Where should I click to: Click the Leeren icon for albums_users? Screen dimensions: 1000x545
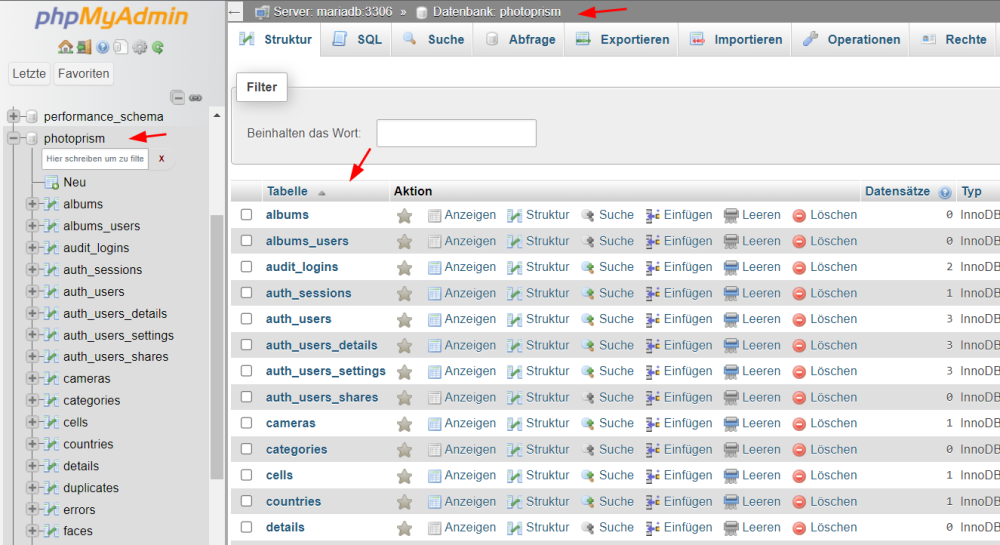(x=731, y=242)
